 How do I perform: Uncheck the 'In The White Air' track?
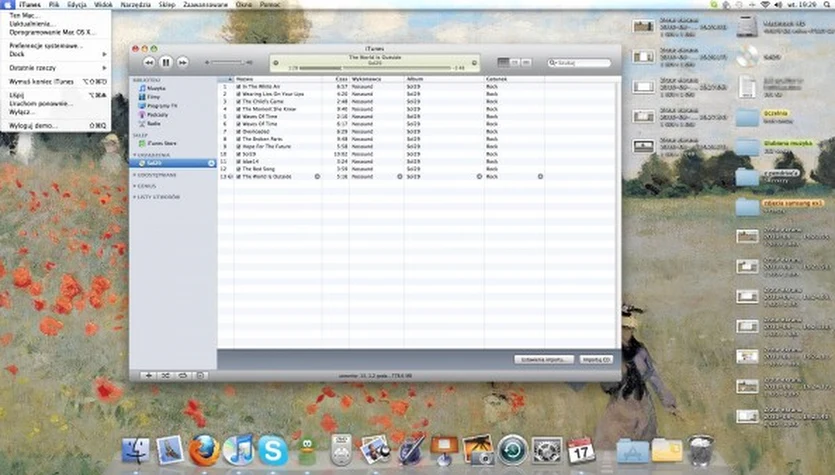point(239,87)
